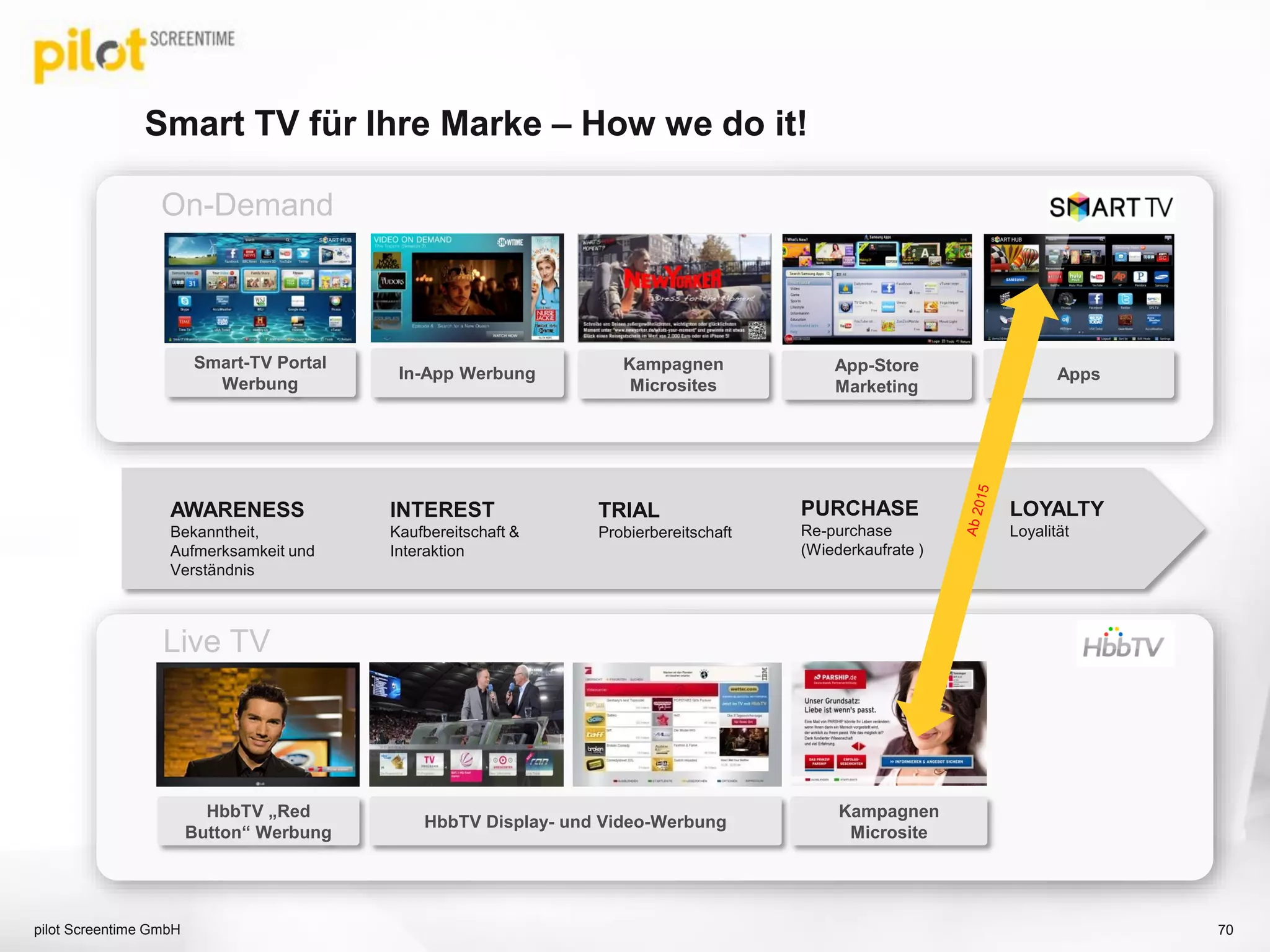Select the HbbTV Red Button Werbung box
This screenshot has height=952, width=1270.
tap(258, 821)
